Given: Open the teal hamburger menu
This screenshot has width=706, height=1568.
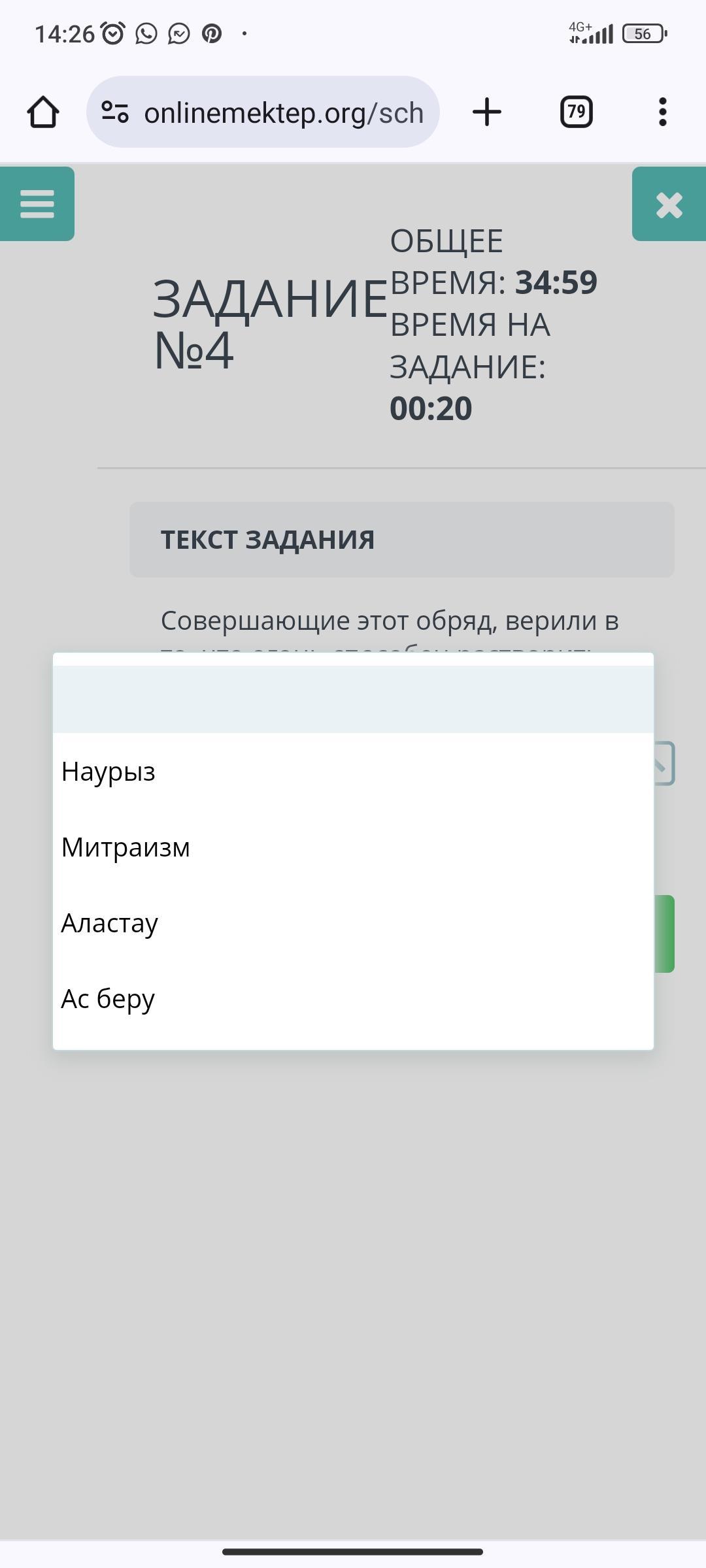Looking at the screenshot, I should (37, 204).
